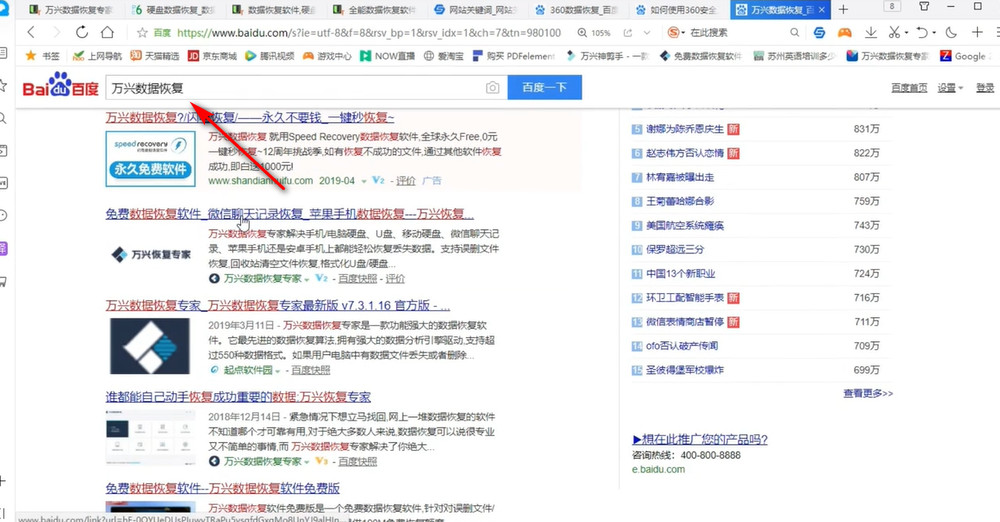1000x522 pixels.
Task: Open the 腾讯视频 bookmark
Action: click(x=269, y=56)
